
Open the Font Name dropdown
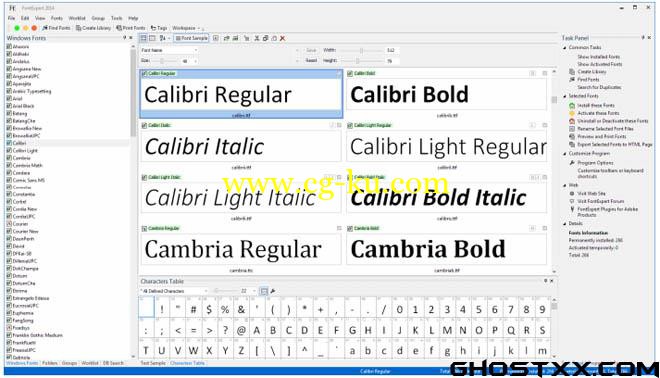click(x=169, y=50)
